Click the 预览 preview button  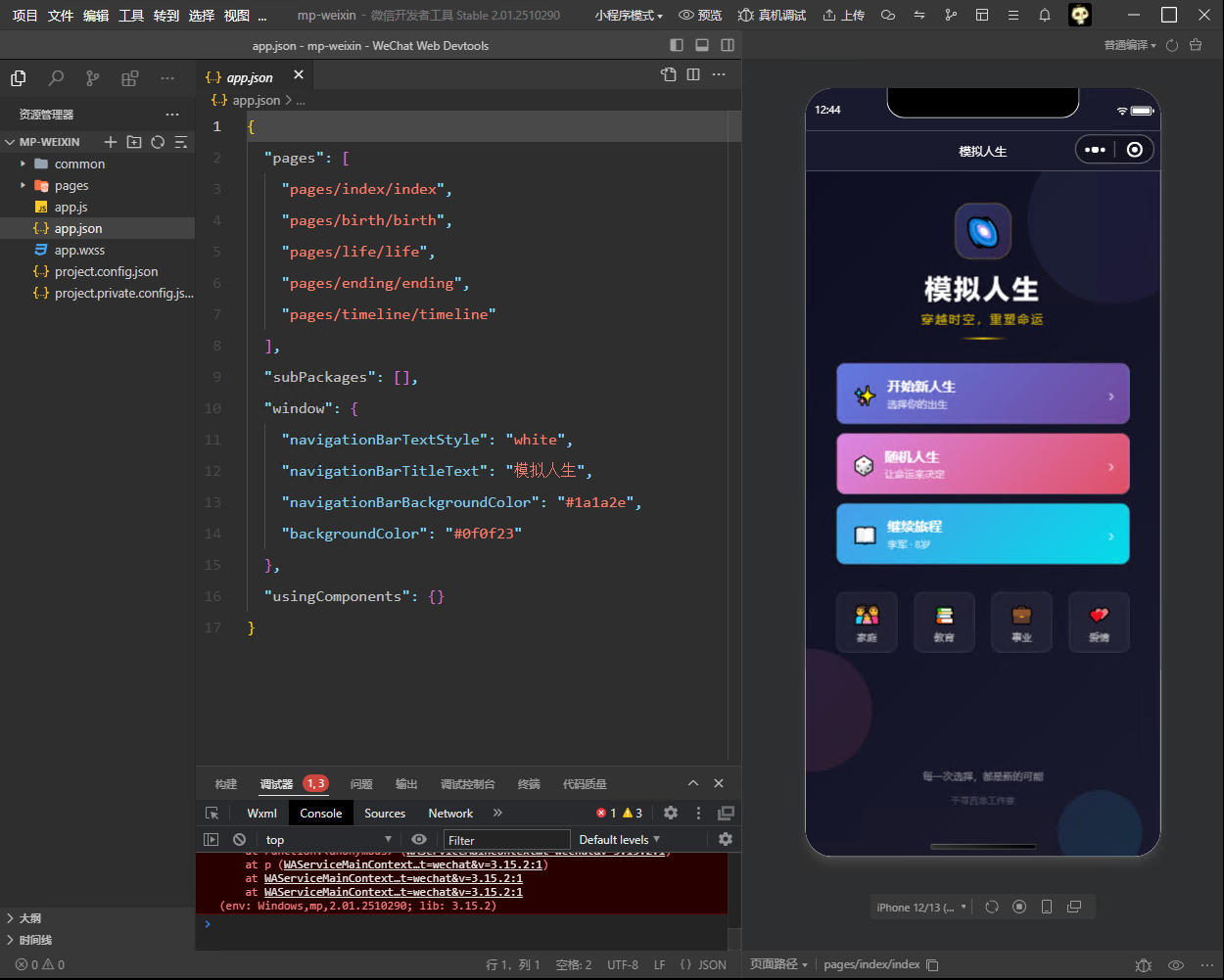pos(701,16)
